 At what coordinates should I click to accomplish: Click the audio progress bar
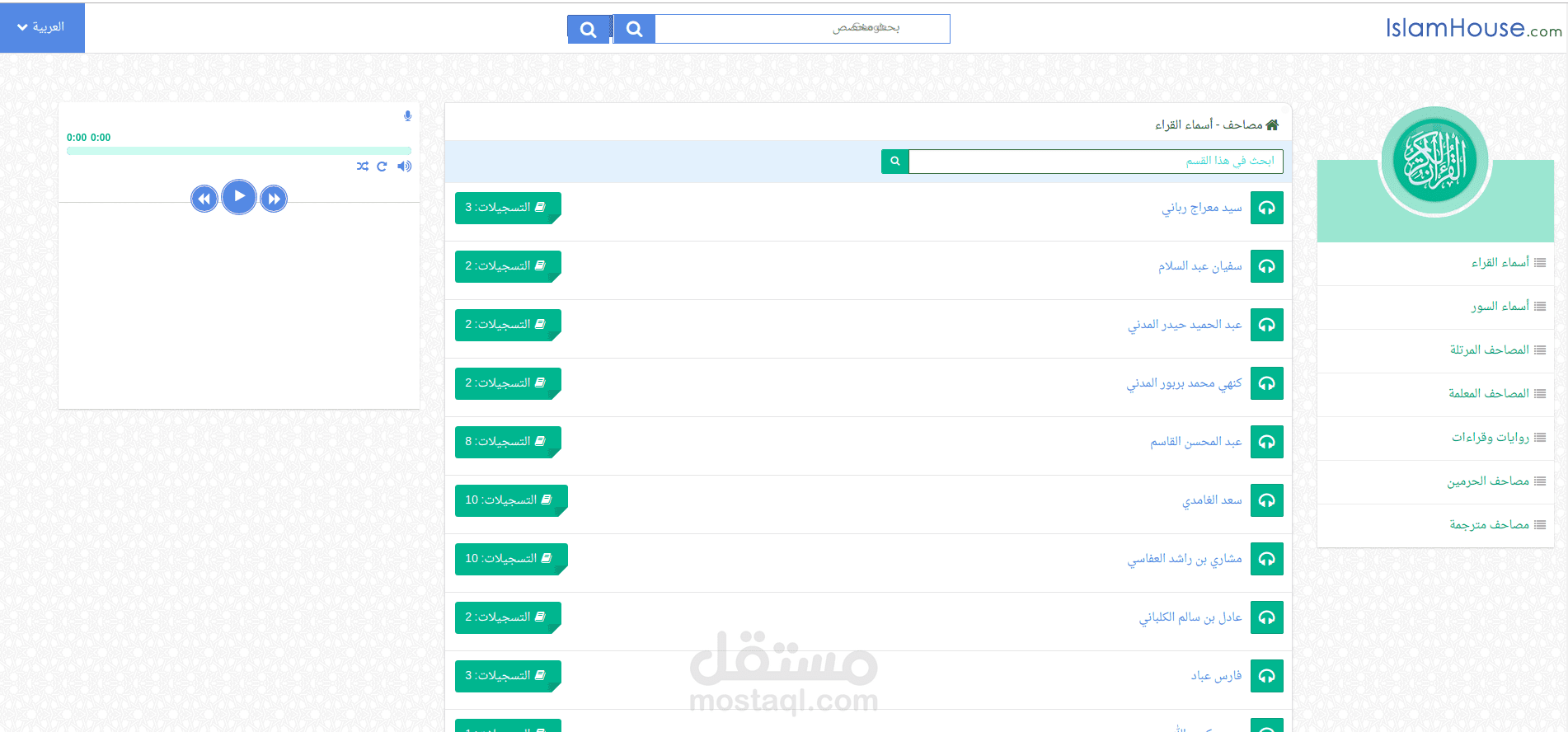[239, 151]
